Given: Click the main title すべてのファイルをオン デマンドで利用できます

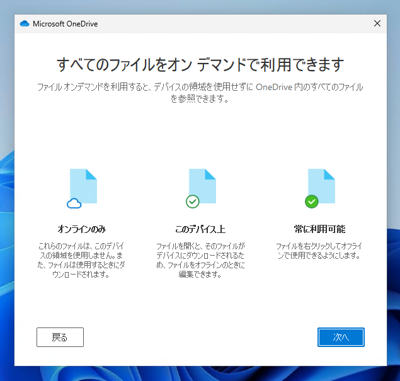Looking at the screenshot, I should point(200,64).
